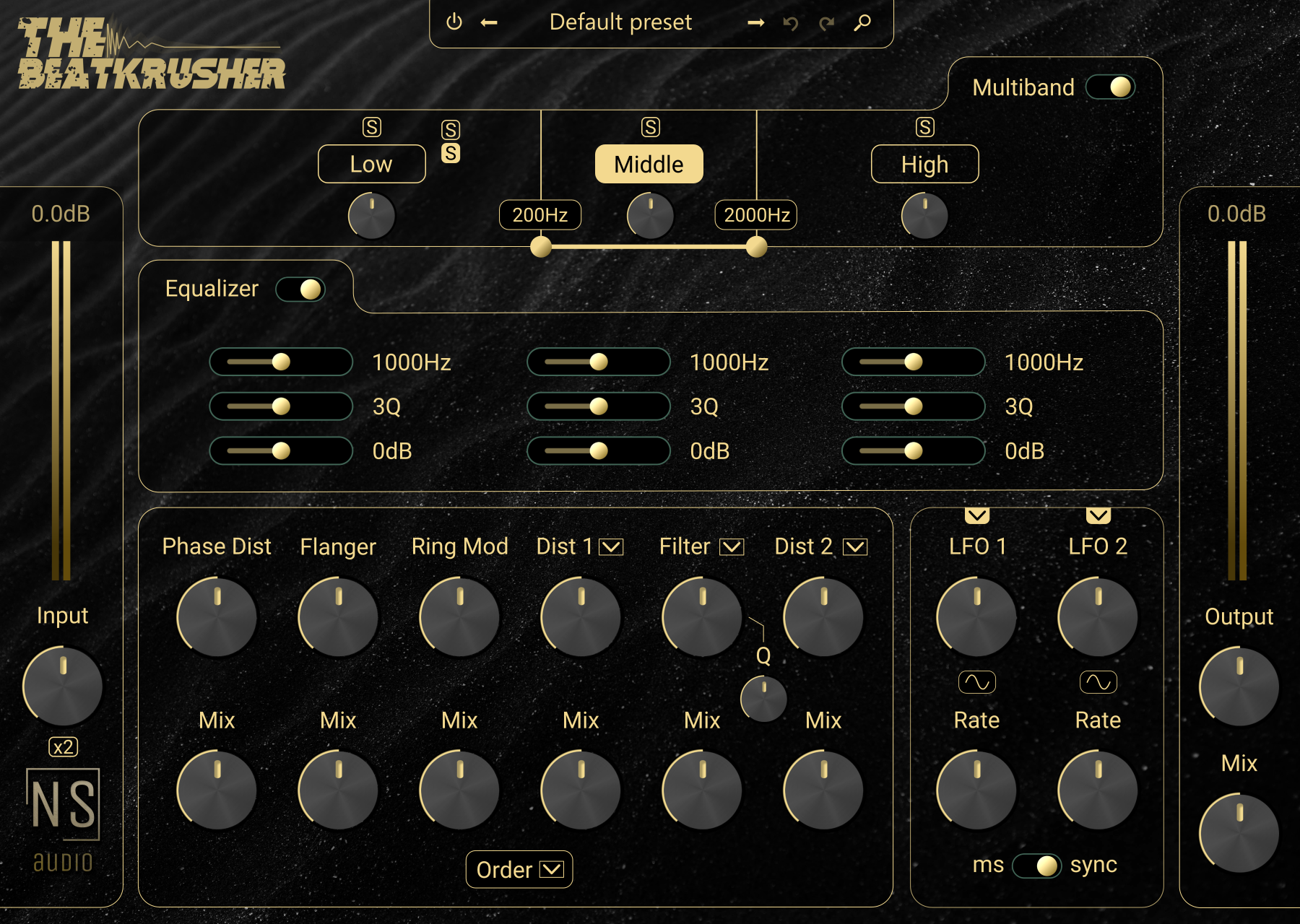Image resolution: width=1300 pixels, height=924 pixels.
Task: Click the Dist 2 amount knob
Action: [824, 617]
